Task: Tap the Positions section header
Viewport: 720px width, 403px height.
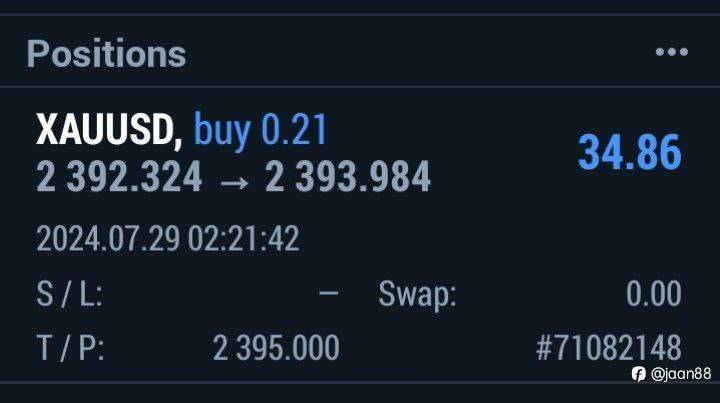Action: (106, 53)
